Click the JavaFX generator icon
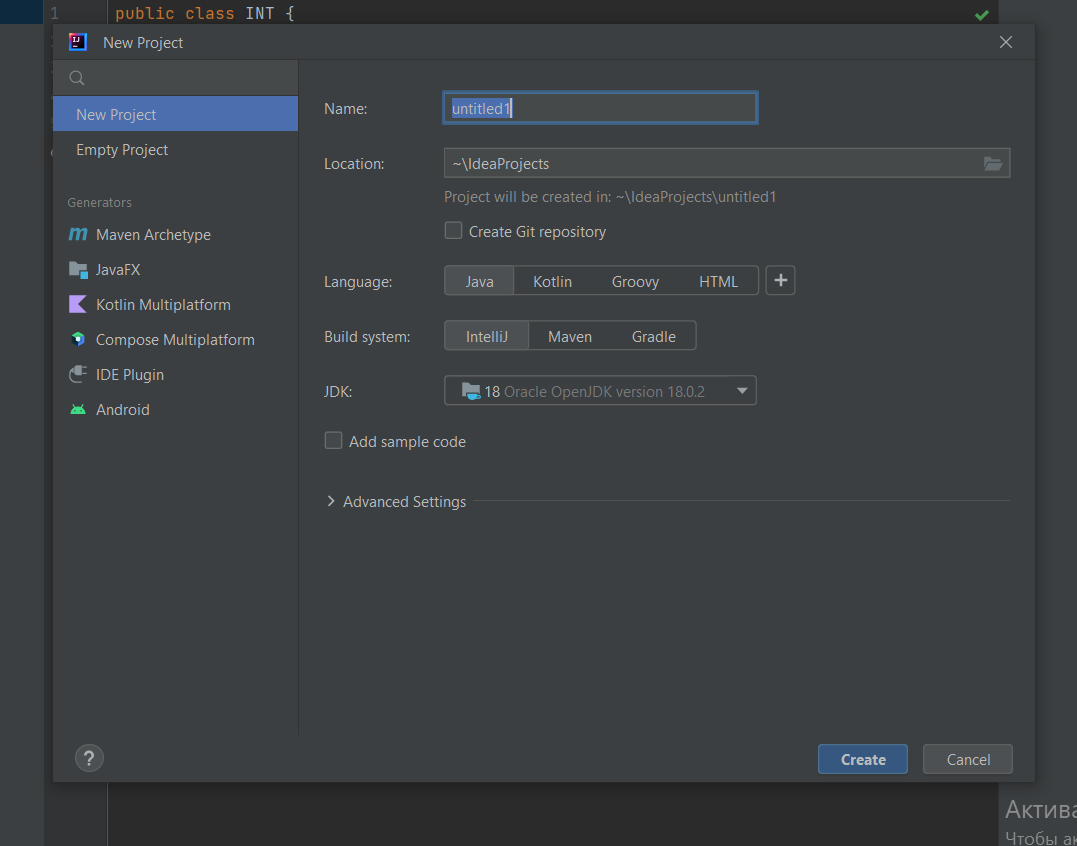Screen dimensions: 1077x846 click(x=78, y=269)
